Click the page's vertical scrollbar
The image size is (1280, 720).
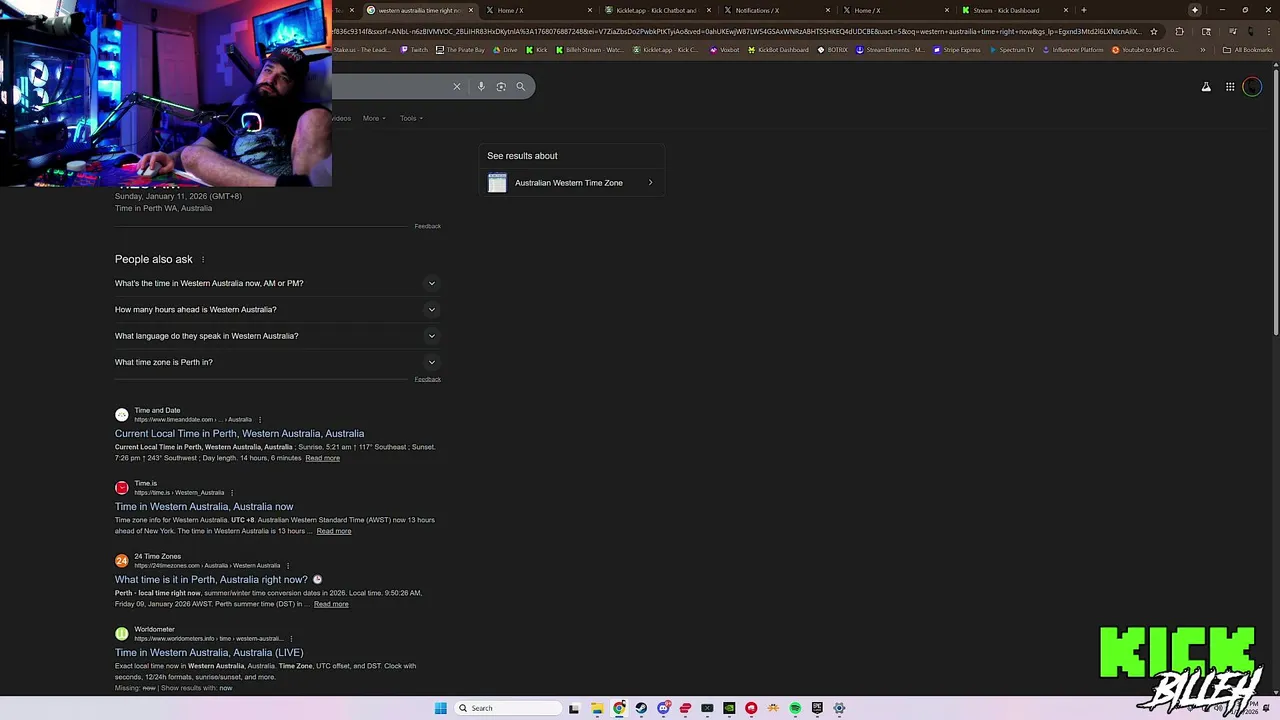pos(1275,200)
